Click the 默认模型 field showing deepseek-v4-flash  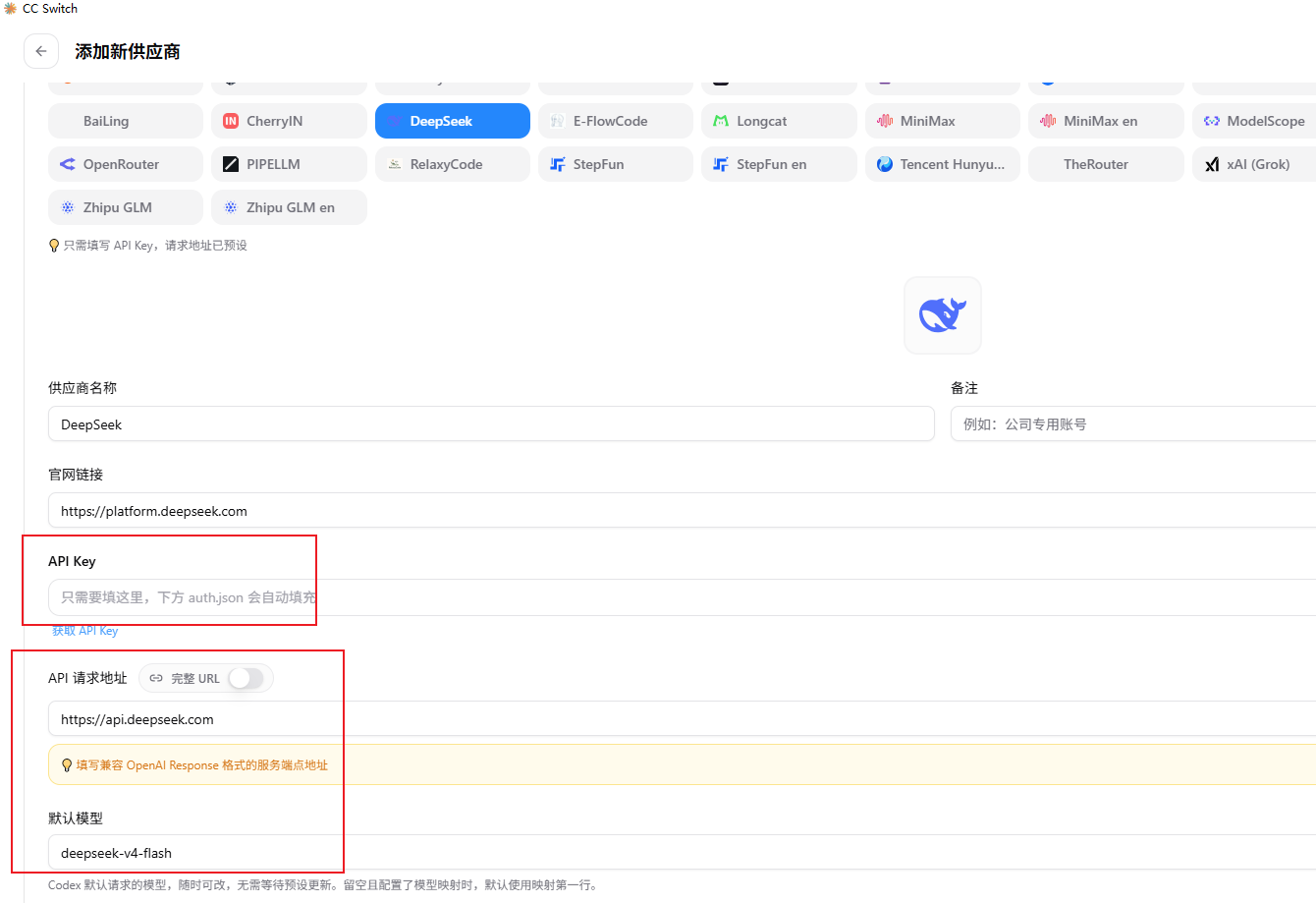(682, 853)
